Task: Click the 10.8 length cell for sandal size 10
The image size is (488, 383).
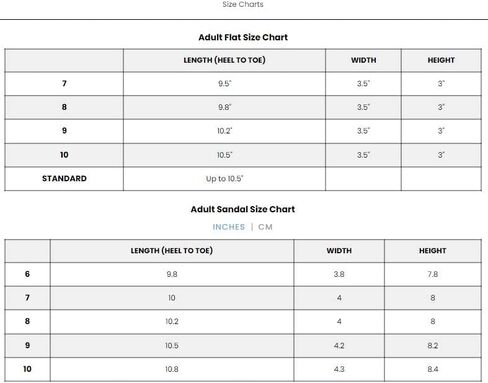Action: 172,369
